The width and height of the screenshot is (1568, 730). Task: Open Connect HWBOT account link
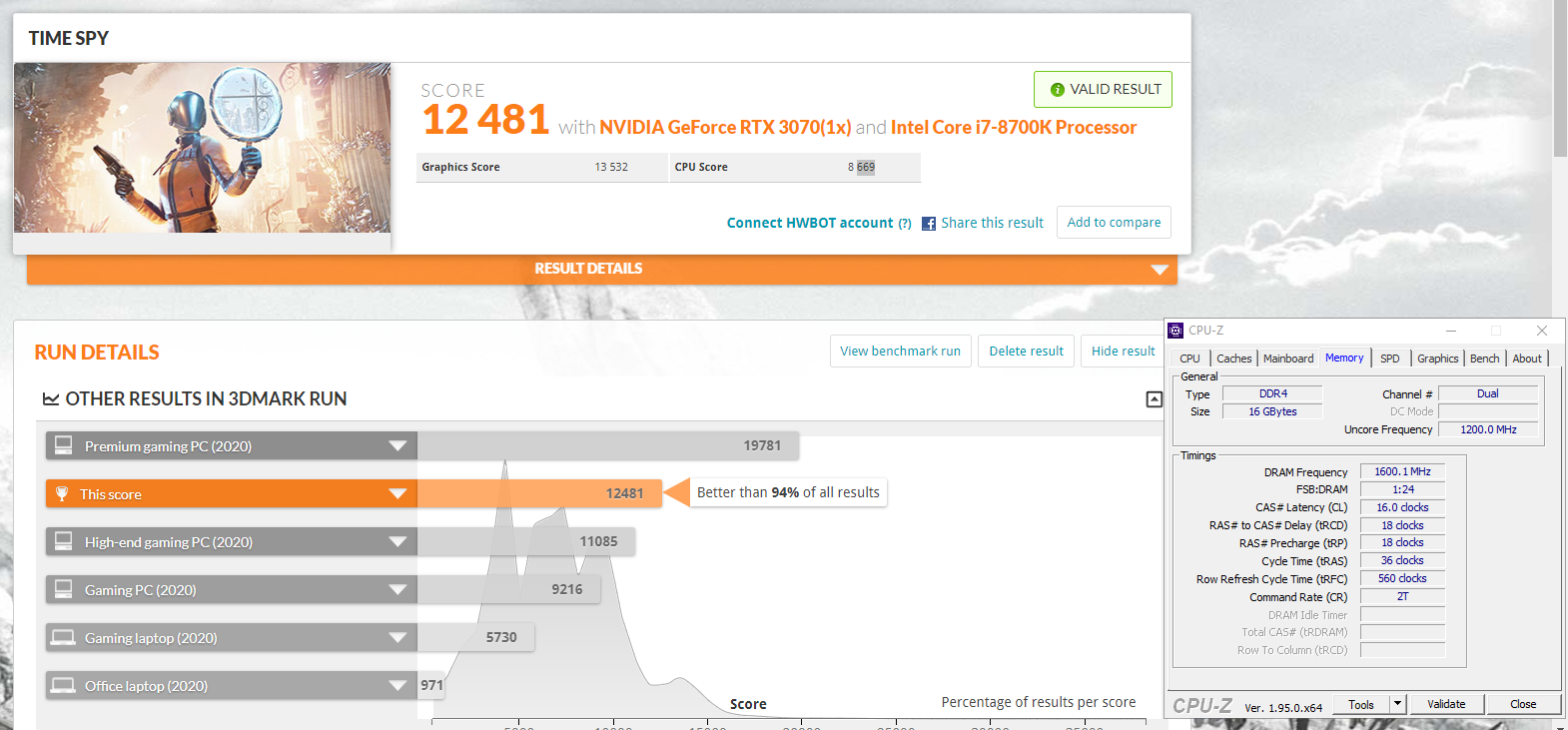[810, 224]
